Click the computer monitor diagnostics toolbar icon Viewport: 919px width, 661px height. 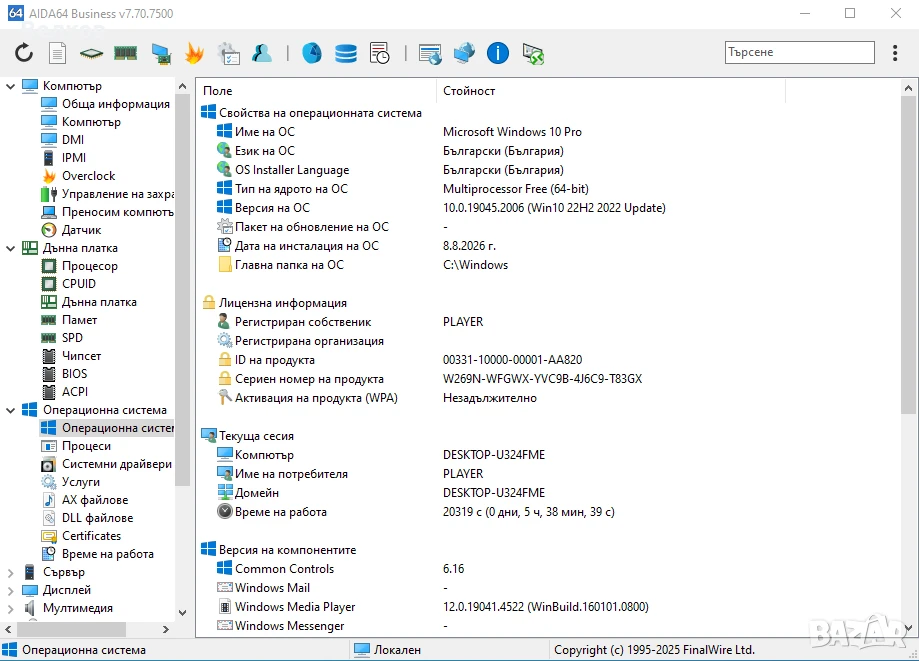point(161,53)
